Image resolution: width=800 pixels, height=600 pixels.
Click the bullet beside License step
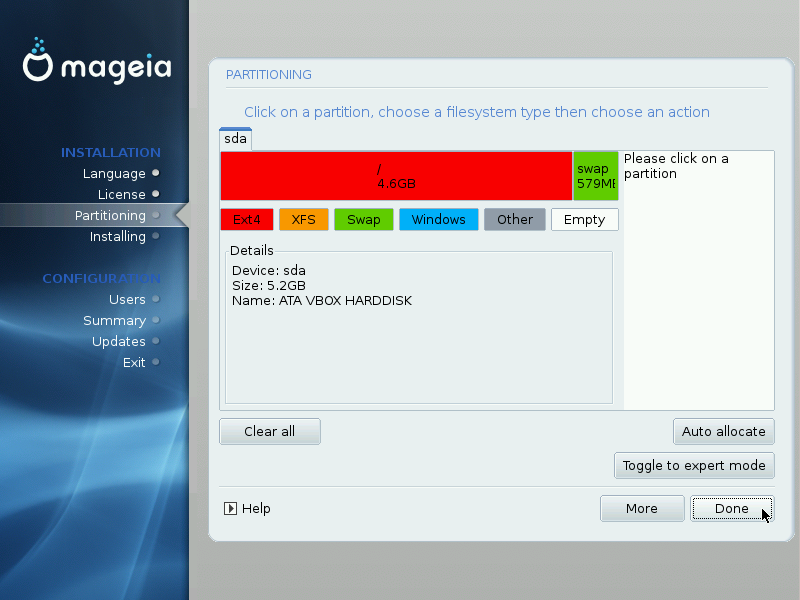(x=156, y=194)
